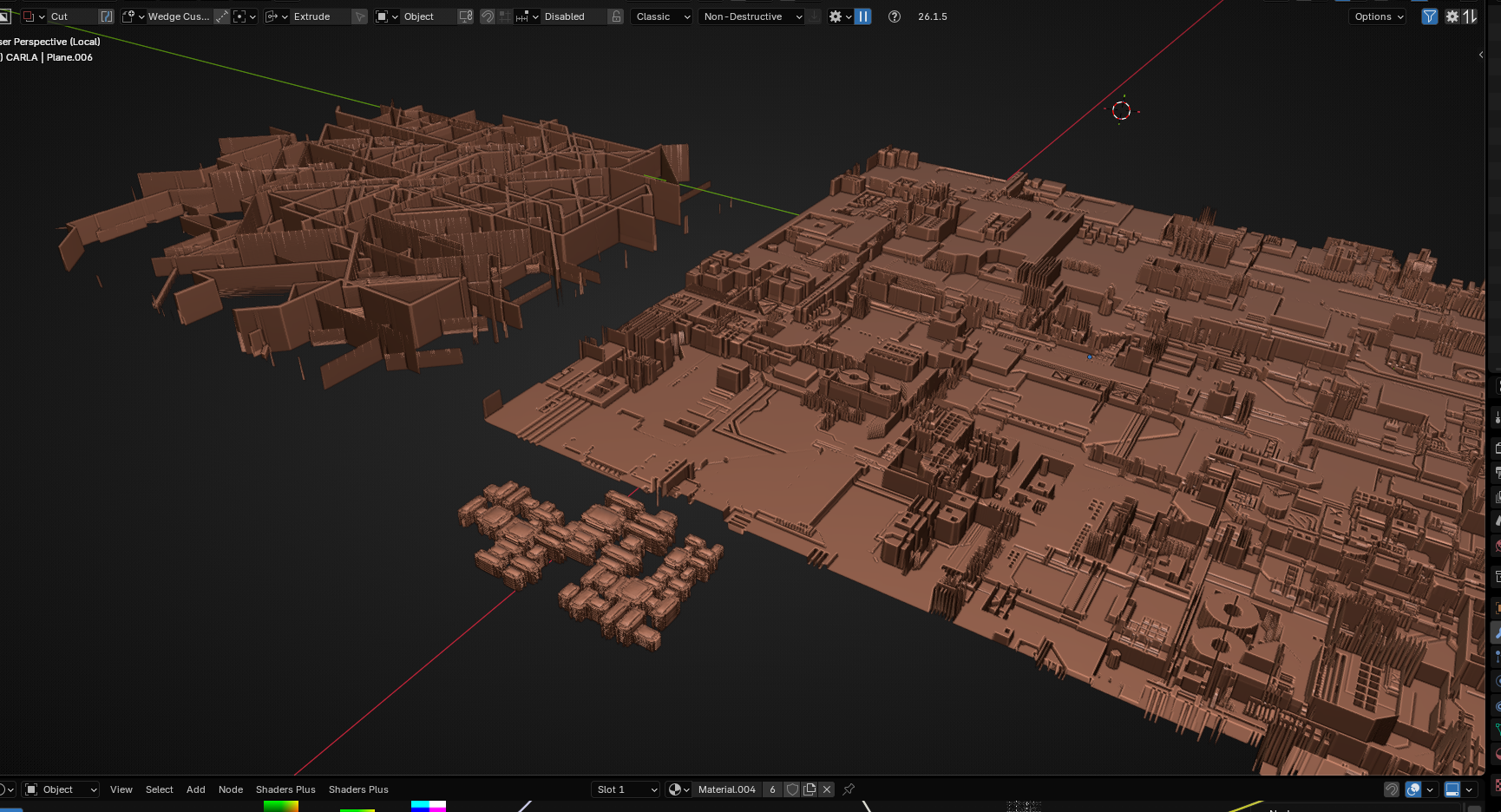
Task: Pin the node editor with the pin icon
Action: click(x=849, y=789)
